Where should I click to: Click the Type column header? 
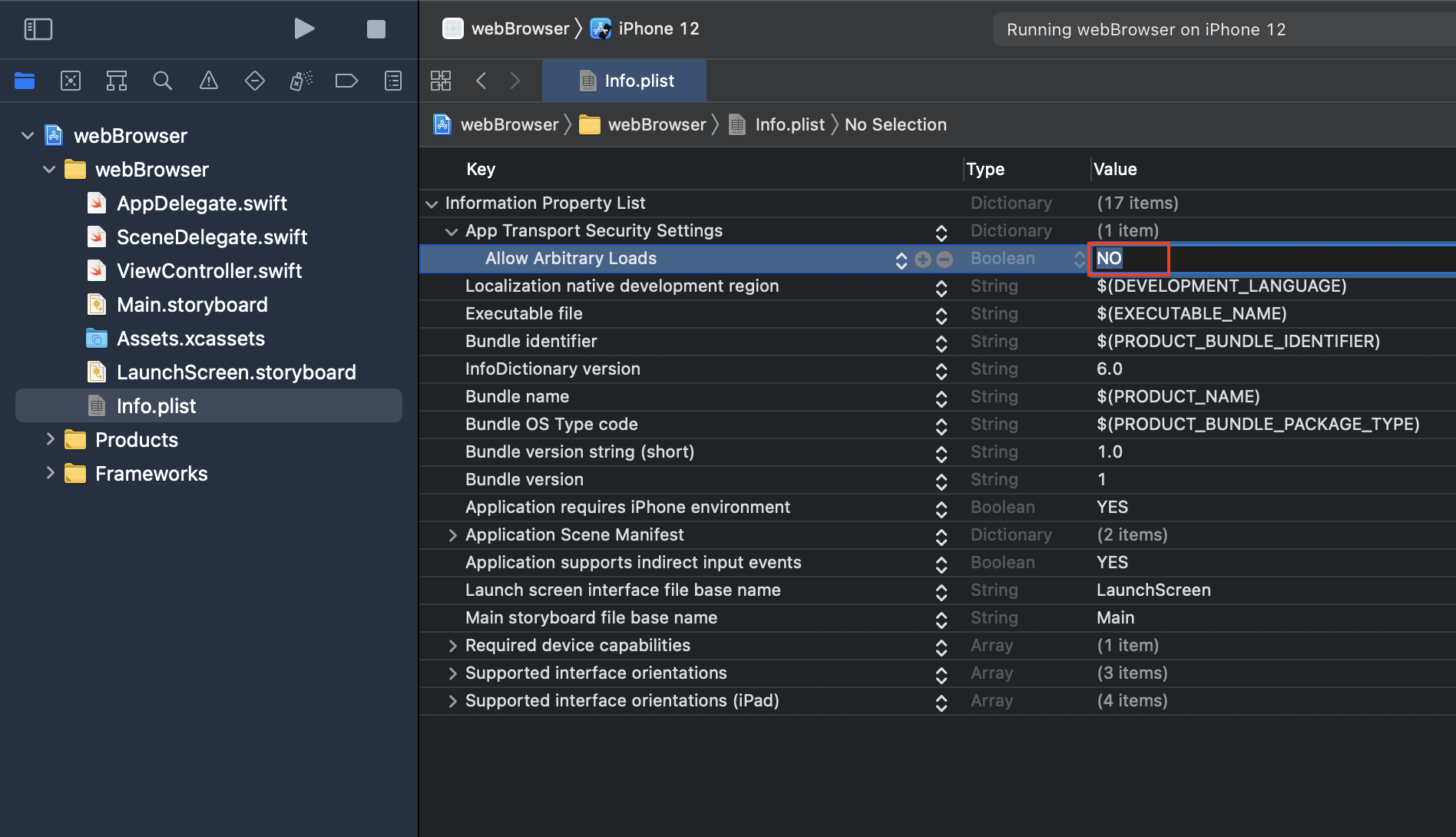coord(985,169)
